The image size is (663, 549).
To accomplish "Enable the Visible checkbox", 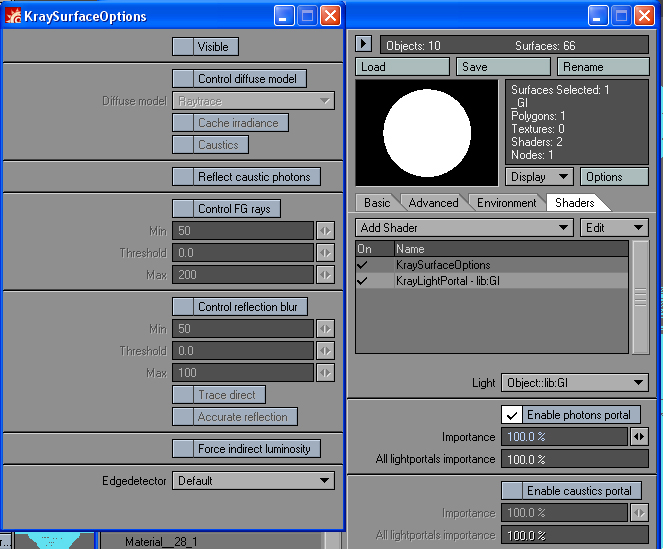I will tap(183, 47).
